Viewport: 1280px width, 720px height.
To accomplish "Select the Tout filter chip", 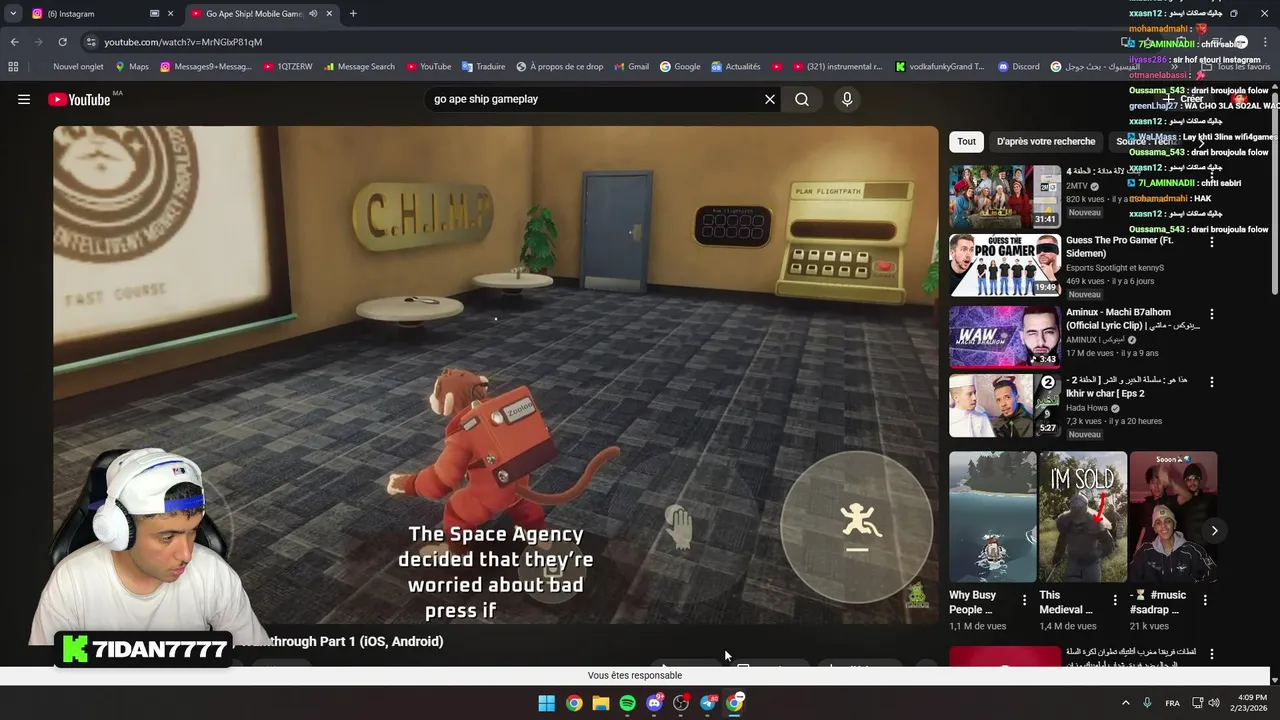I will [966, 141].
